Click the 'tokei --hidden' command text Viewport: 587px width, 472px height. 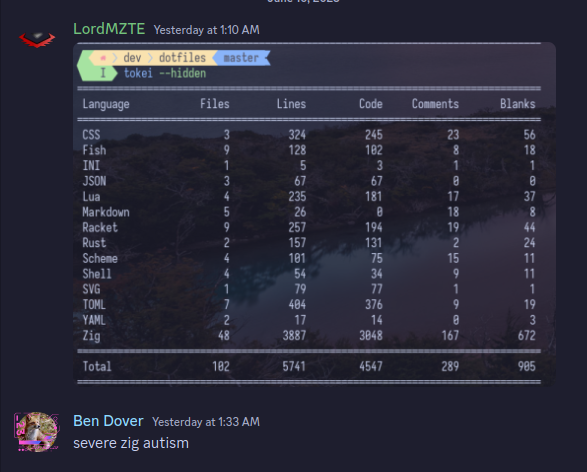pos(165,73)
